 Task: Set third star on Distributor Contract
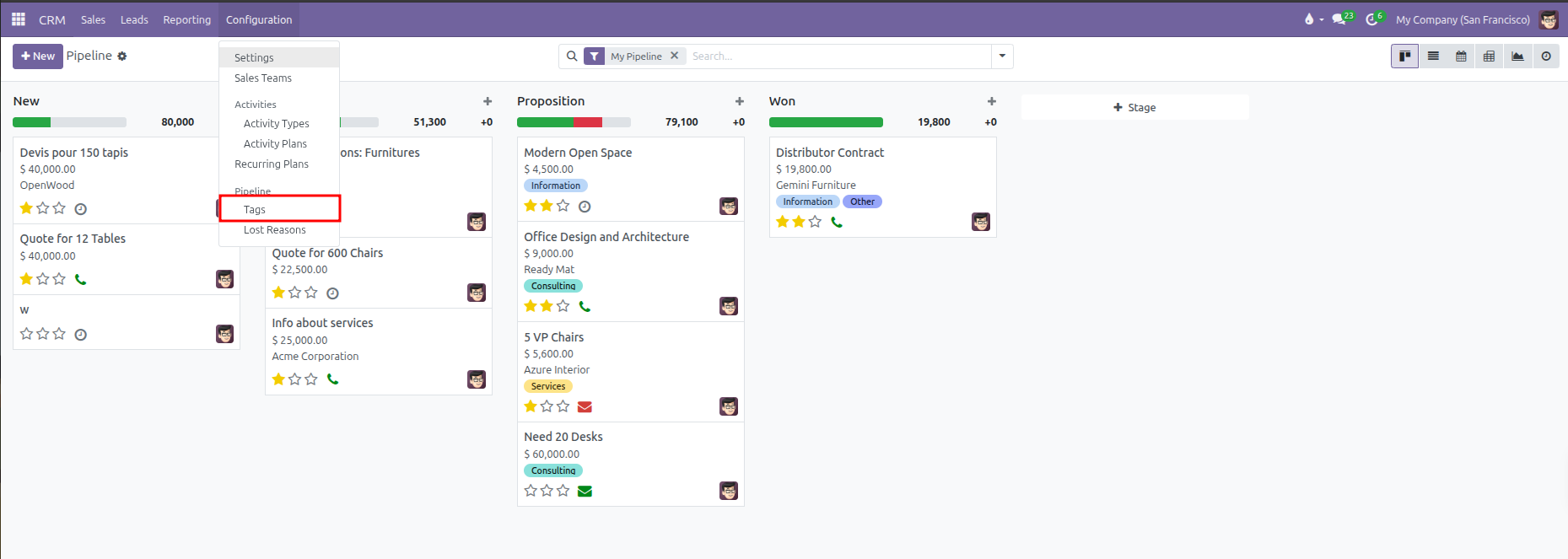(x=815, y=222)
